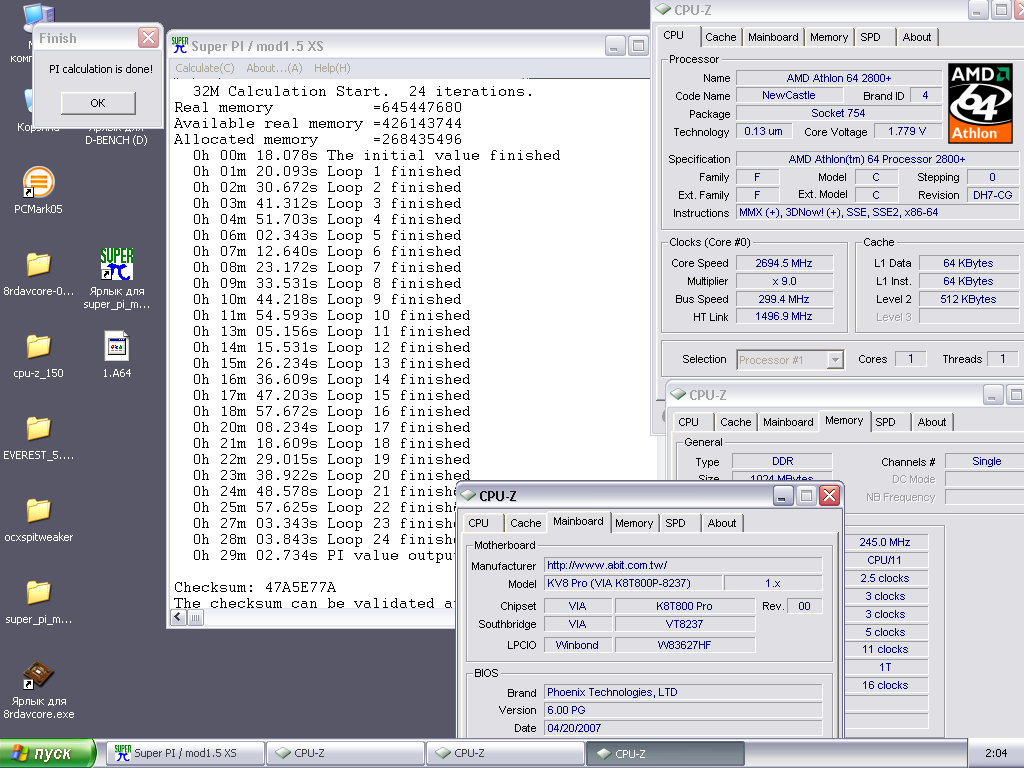Screen dimensions: 1024x768
Task: Click the HT Link 1496.9 MHz value
Action: tap(784, 316)
